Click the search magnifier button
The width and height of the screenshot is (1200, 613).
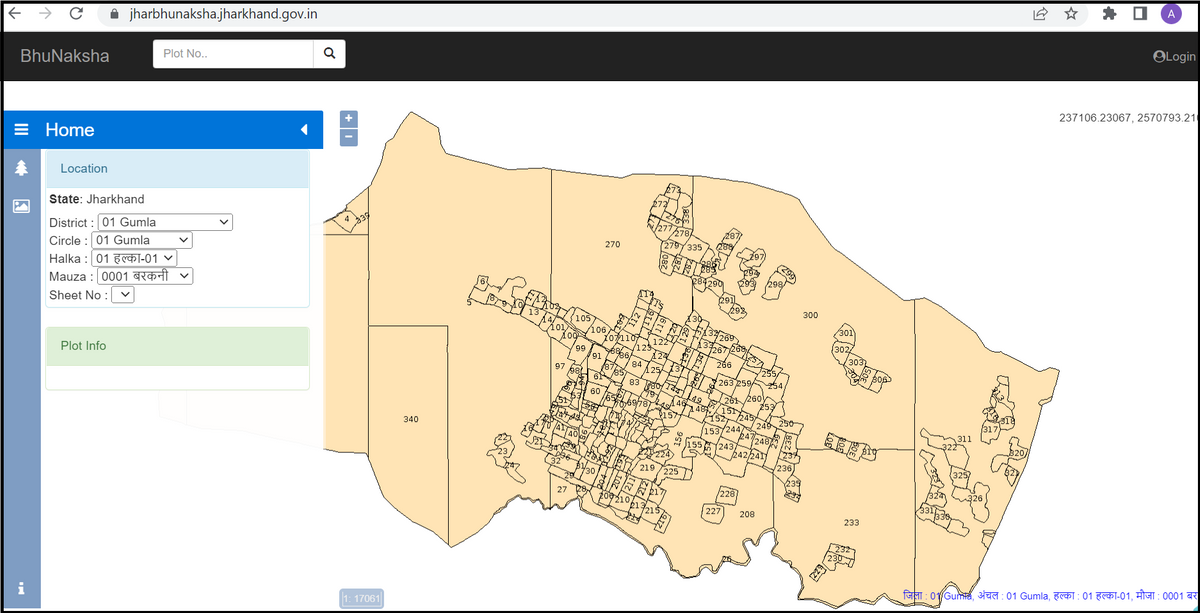[x=329, y=54]
